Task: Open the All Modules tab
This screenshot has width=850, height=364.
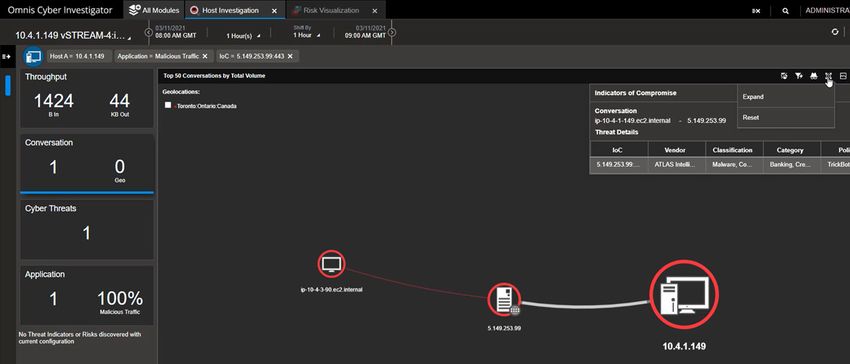Action: click(x=154, y=10)
